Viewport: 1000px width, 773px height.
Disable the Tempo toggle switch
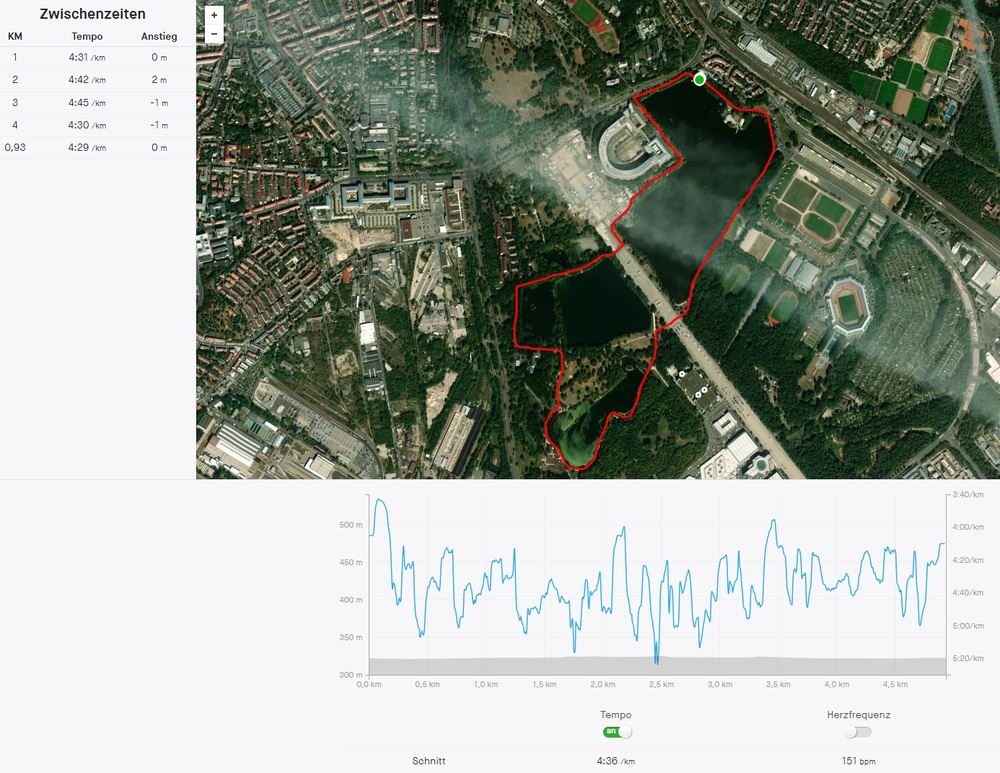(617, 732)
